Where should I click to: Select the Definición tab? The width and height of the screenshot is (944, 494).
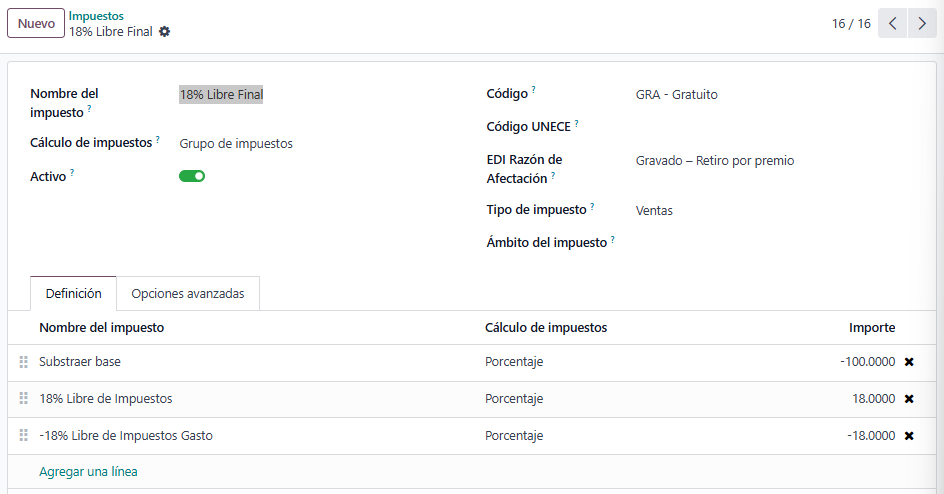pos(74,294)
